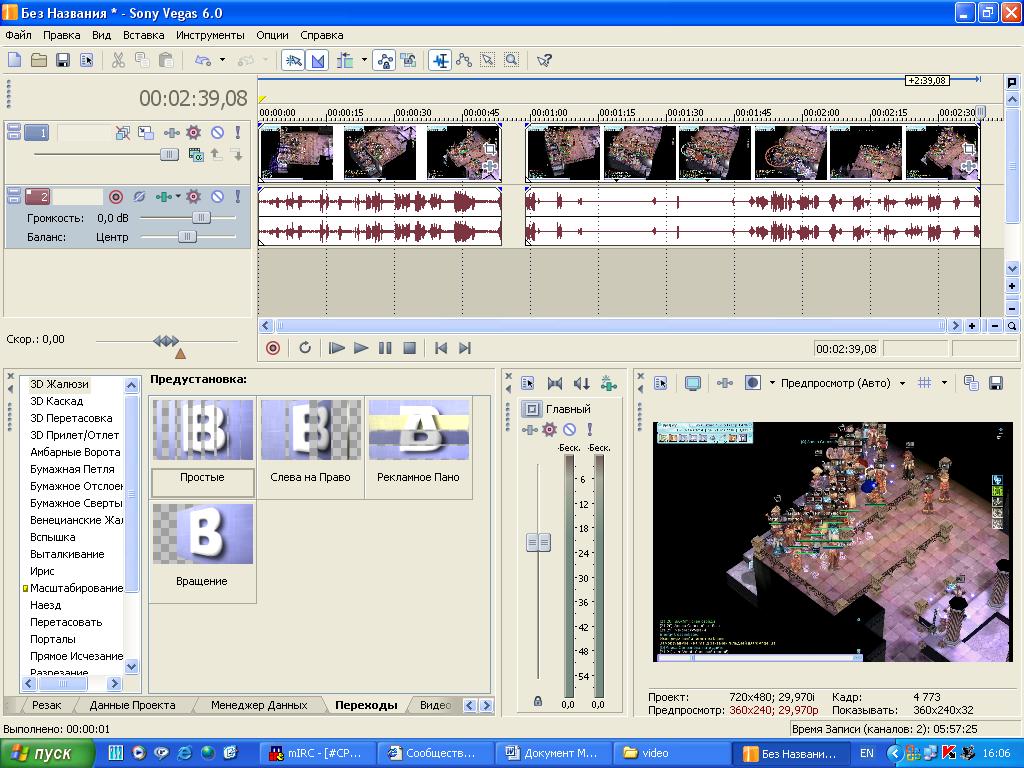
Task: Start playback with the Play button
Action: tap(360, 348)
